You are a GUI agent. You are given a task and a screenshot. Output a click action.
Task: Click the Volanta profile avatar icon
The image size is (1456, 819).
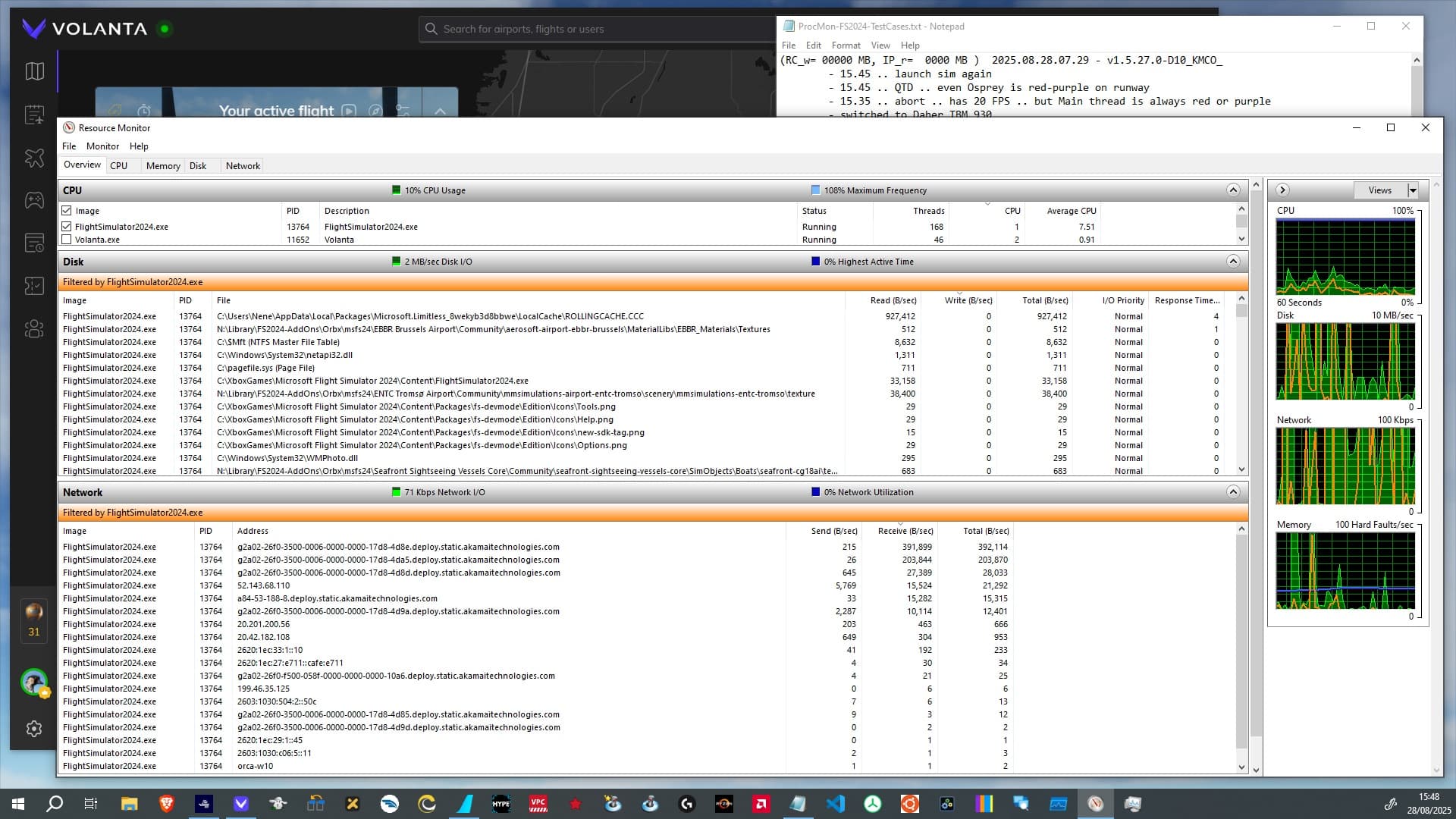34,682
